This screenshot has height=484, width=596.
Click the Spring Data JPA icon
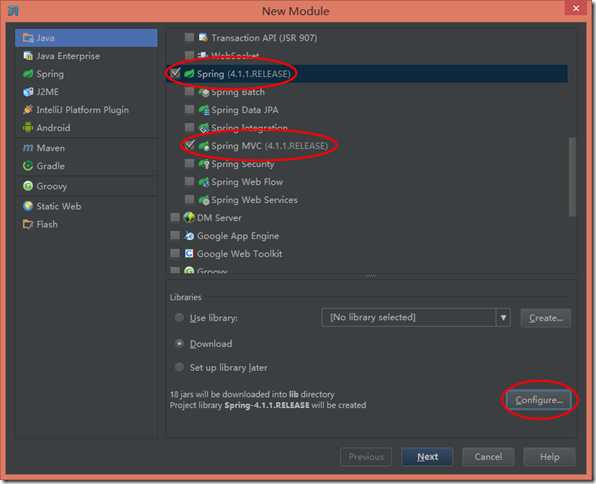[x=204, y=110]
